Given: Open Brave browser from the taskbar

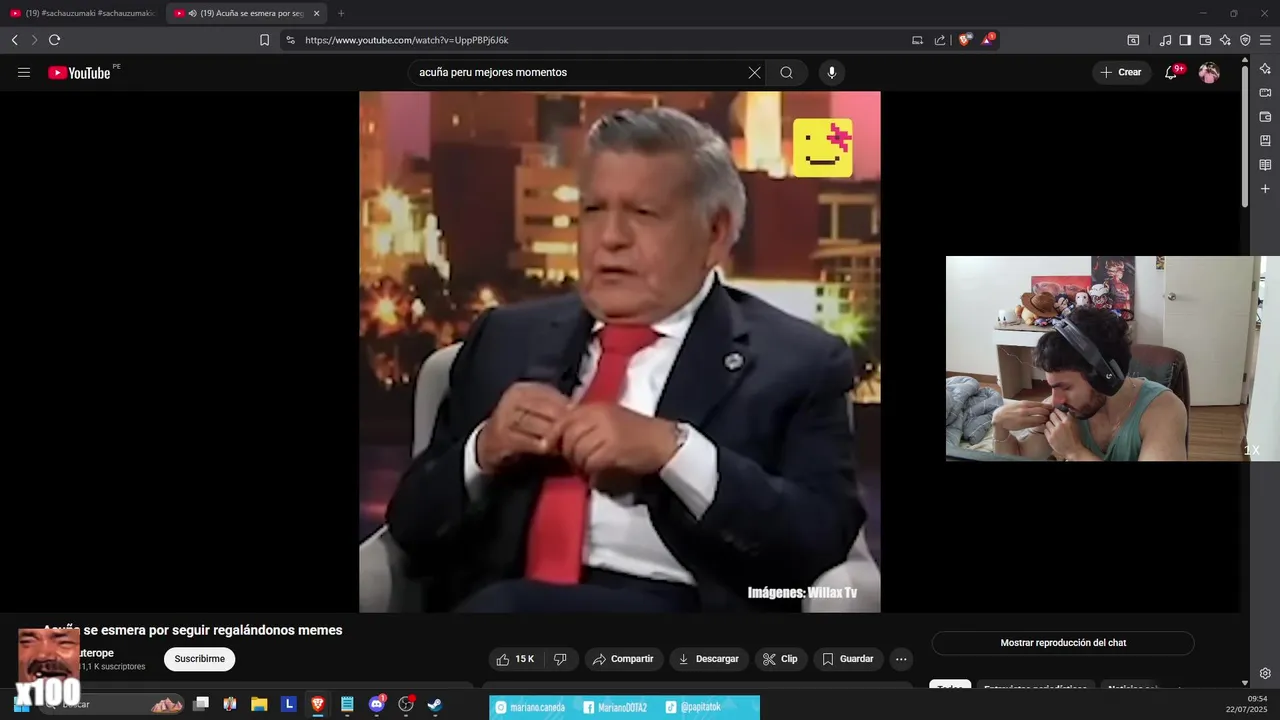Looking at the screenshot, I should point(318,704).
